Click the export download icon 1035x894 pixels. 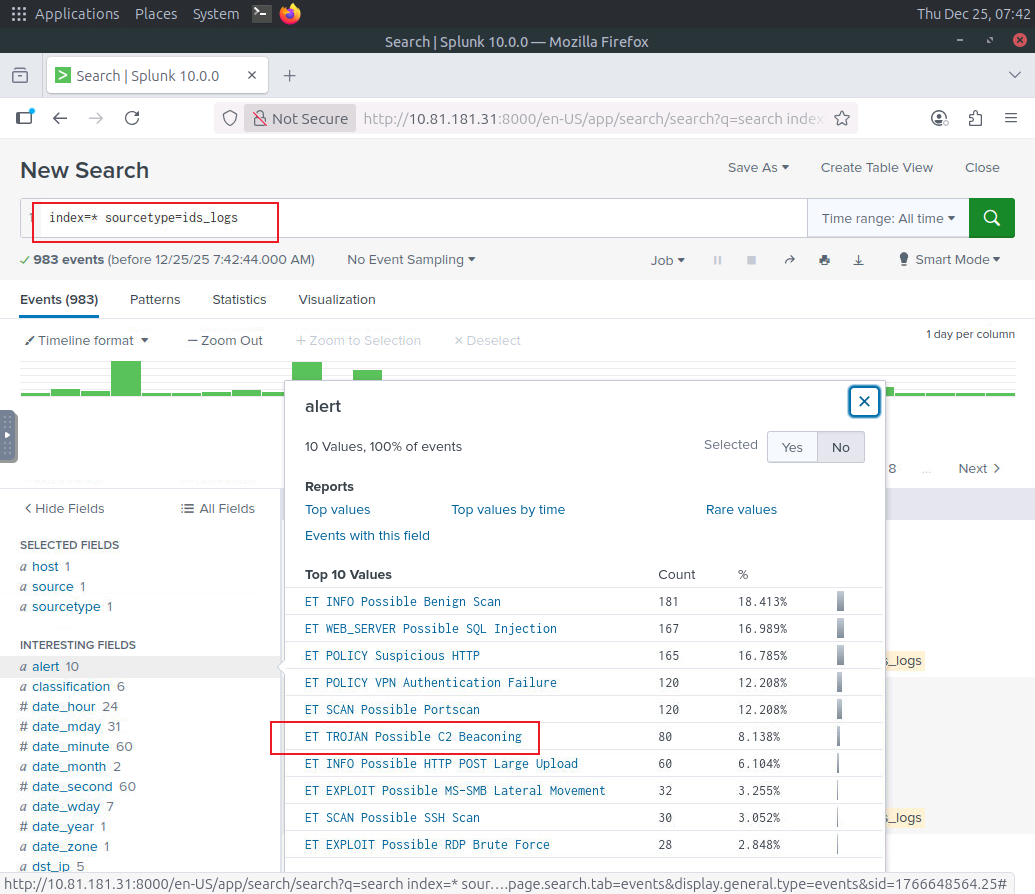[x=858, y=260]
